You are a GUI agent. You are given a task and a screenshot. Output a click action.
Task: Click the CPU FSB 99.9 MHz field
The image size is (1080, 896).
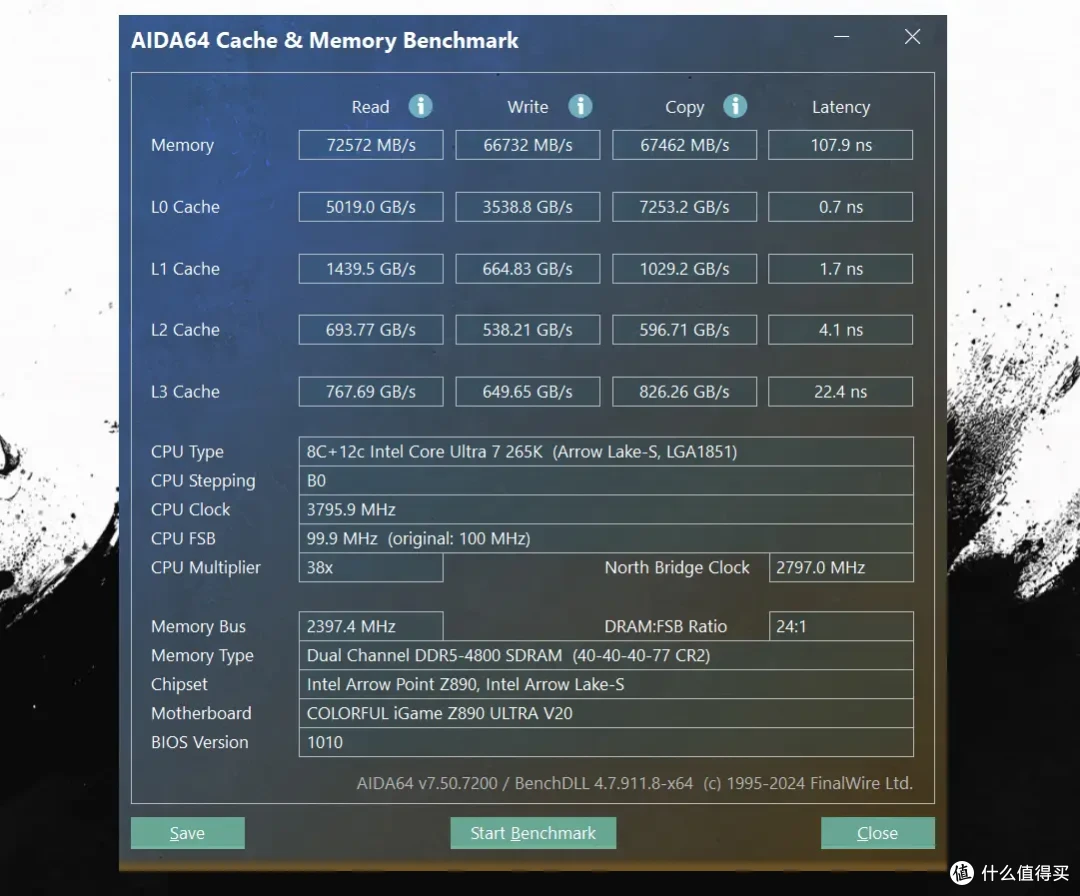[x=606, y=539]
